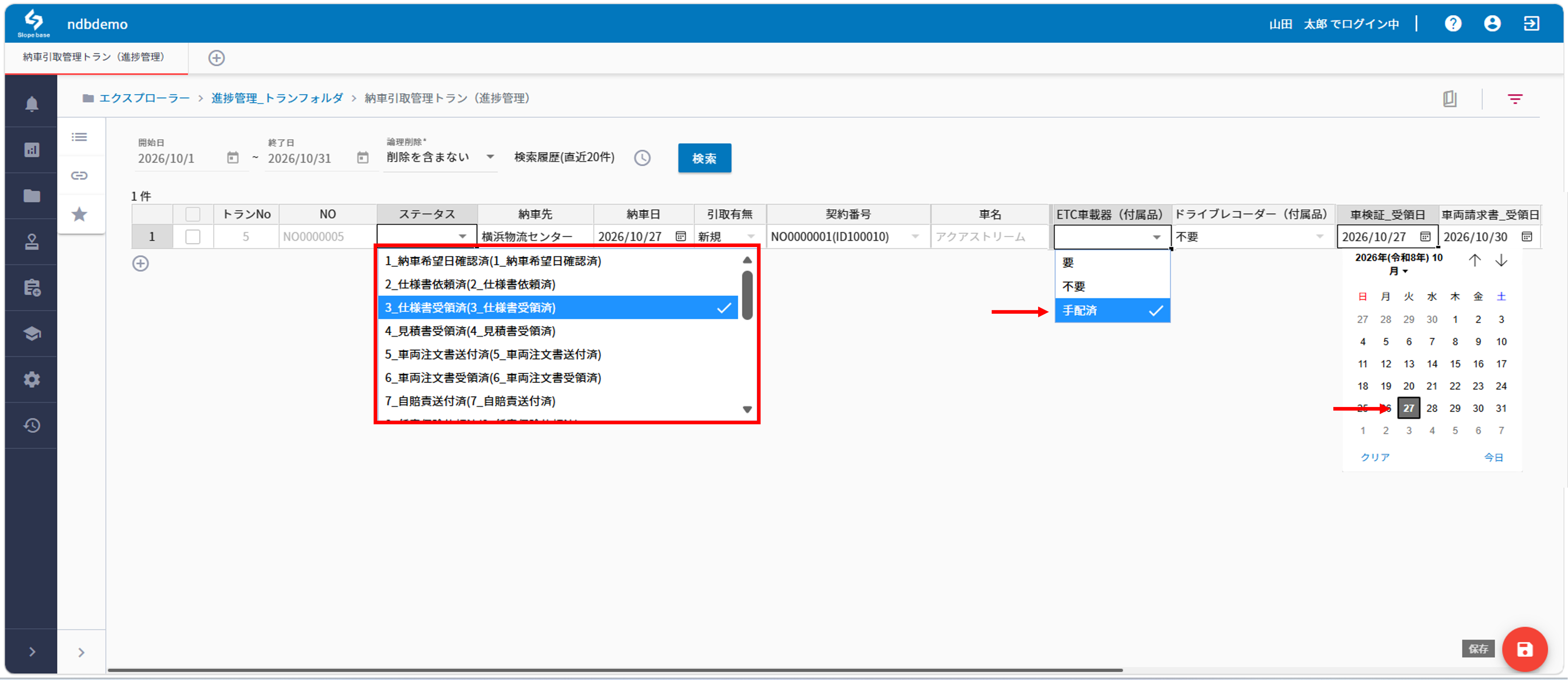Open ETC車載器 cell dropdown arrow

click(x=1157, y=237)
